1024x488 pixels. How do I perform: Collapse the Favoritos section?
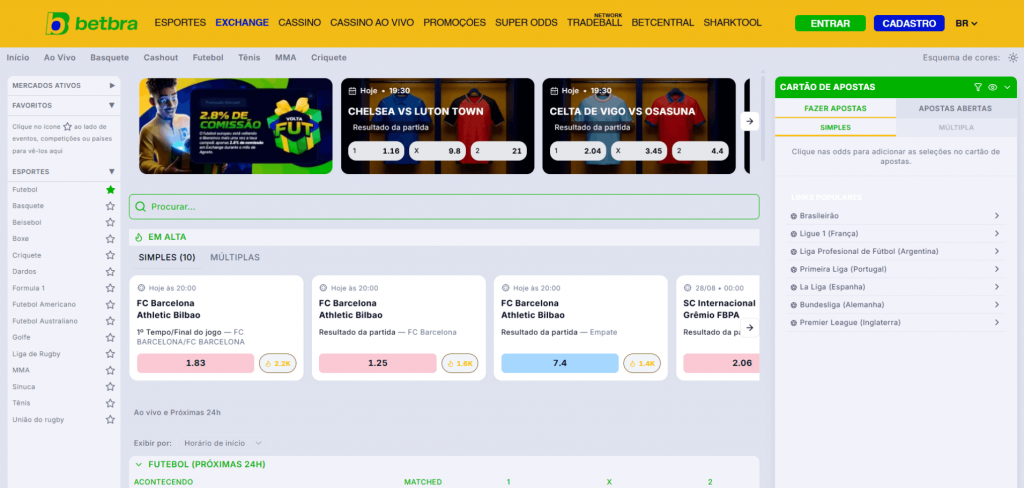click(x=63, y=105)
